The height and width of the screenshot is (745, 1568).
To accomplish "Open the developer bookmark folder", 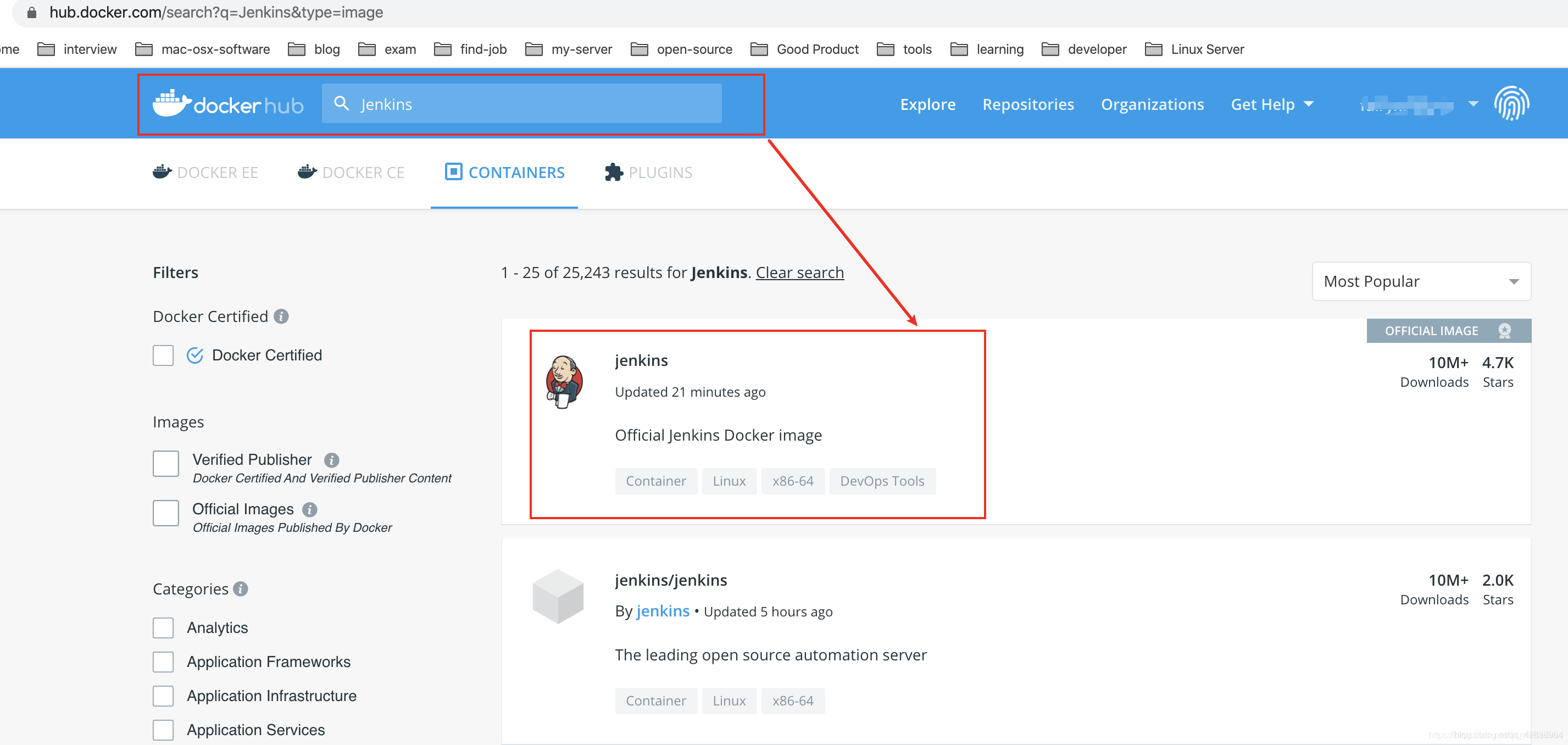I will (1083, 49).
